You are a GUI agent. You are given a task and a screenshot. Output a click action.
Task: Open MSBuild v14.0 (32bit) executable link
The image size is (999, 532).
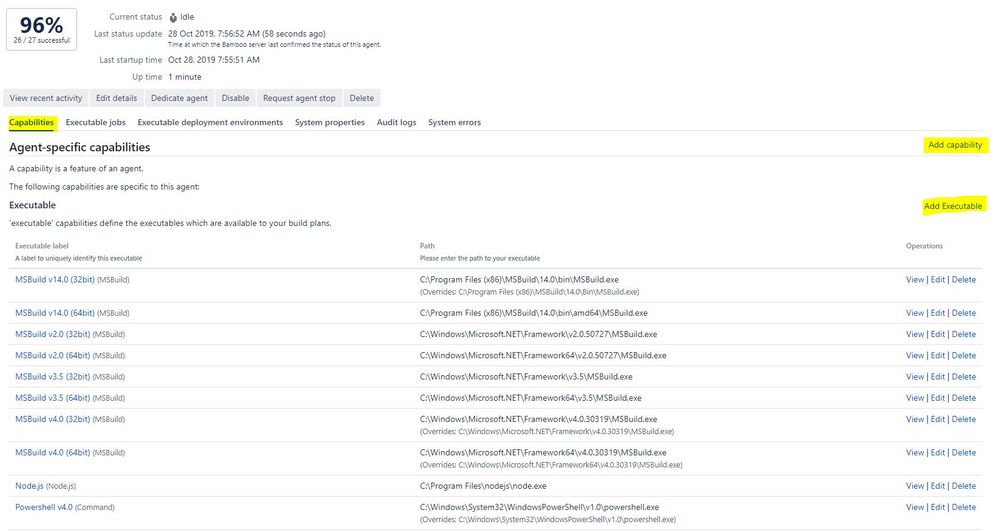[55, 279]
